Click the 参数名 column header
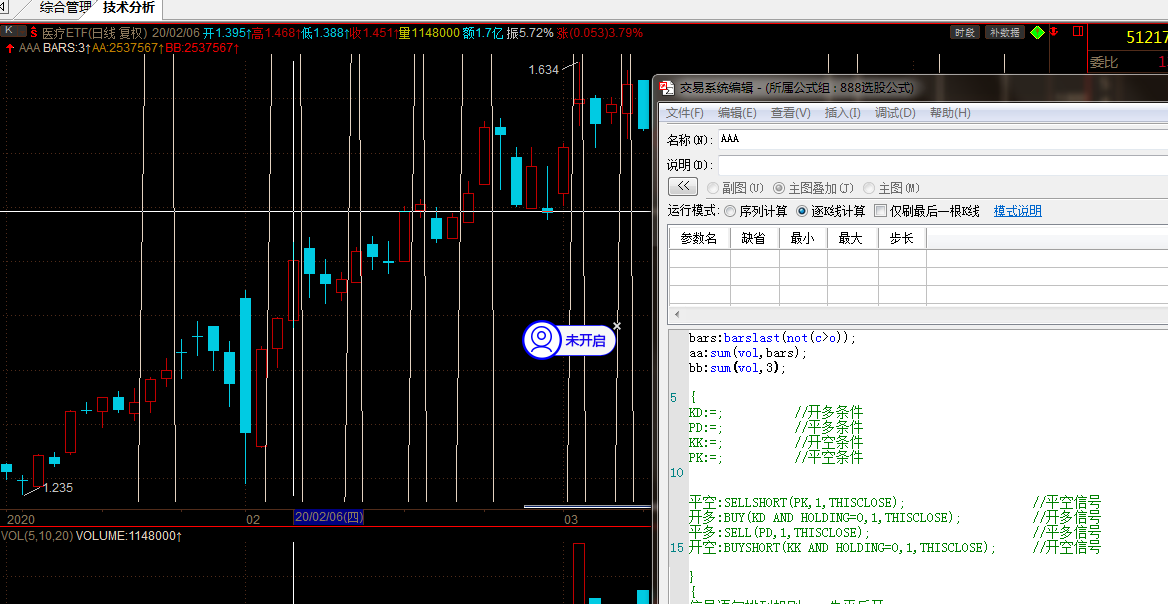1168x604 pixels. pos(699,238)
